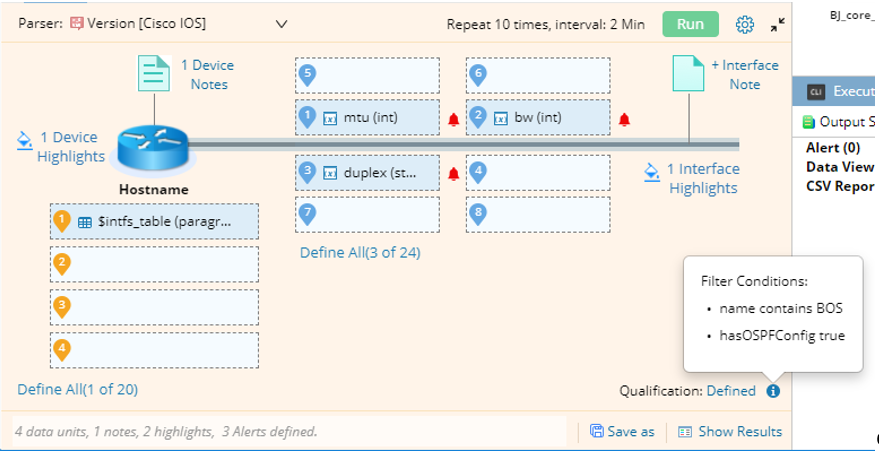Screen dimensions: 879x452
Task: Open the CLI Execute tab
Action: click(835, 92)
